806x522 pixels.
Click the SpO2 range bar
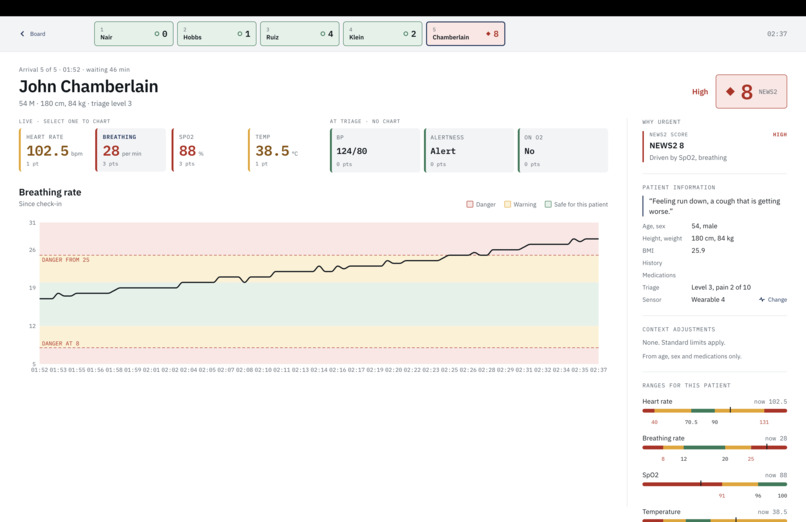click(x=715, y=484)
